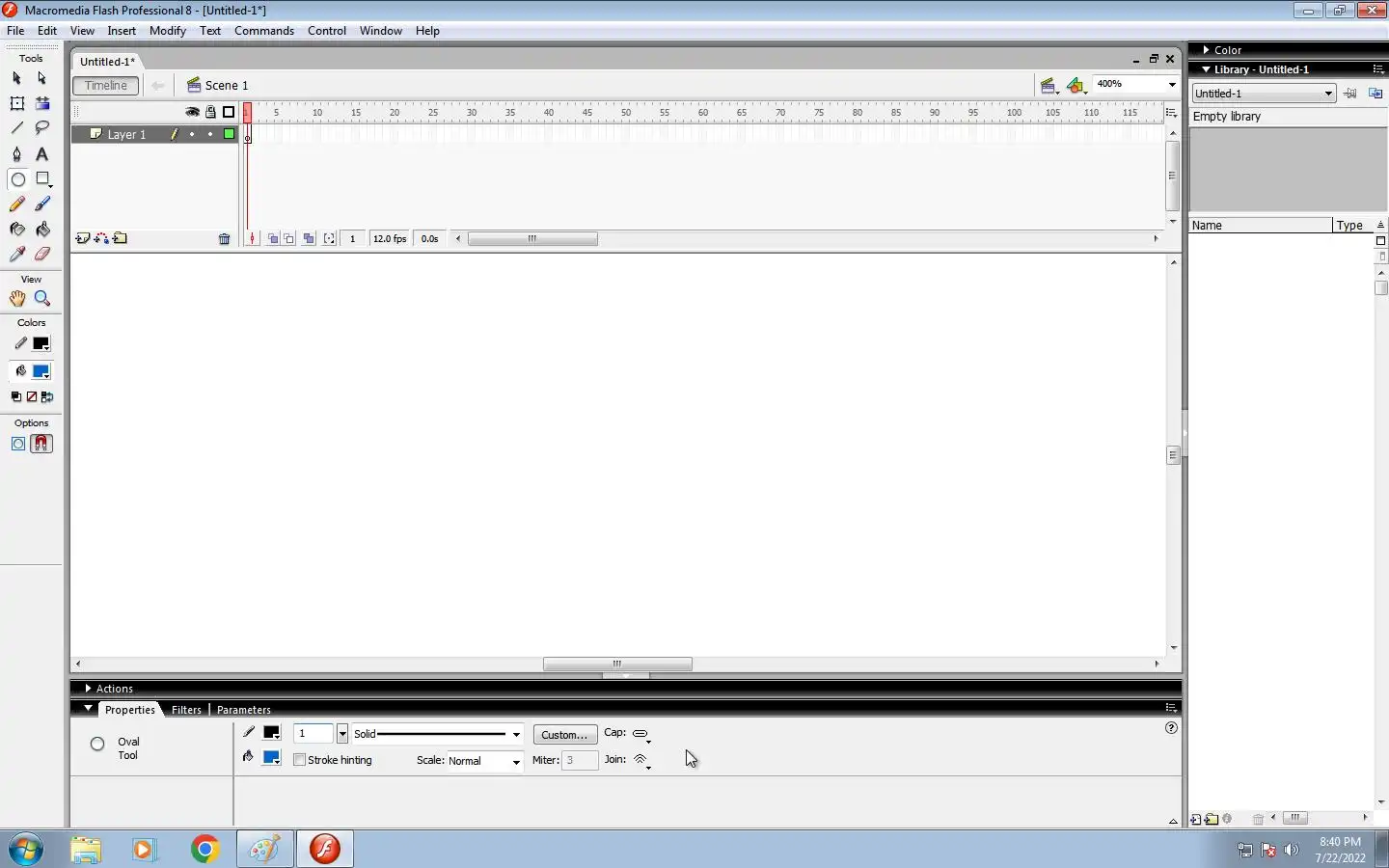Image resolution: width=1389 pixels, height=868 pixels.
Task: Insert a new layer in timeline
Action: point(83,238)
